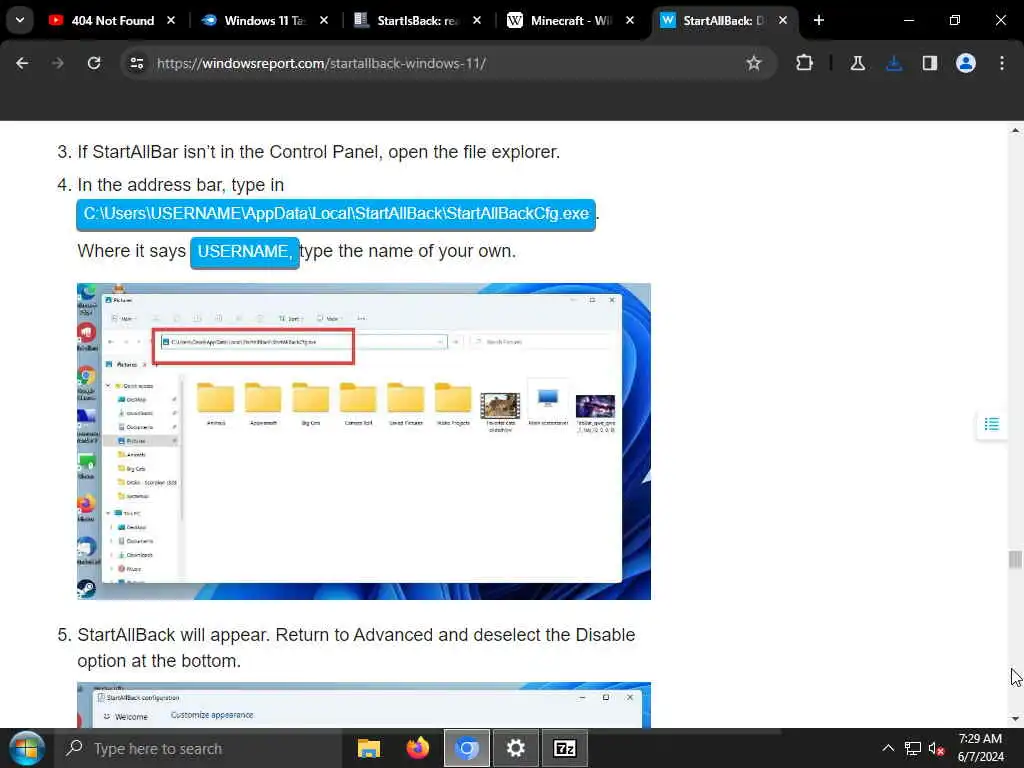Open the Extensions puzzle icon
Viewport: 1024px width, 768px height.
[805, 63]
